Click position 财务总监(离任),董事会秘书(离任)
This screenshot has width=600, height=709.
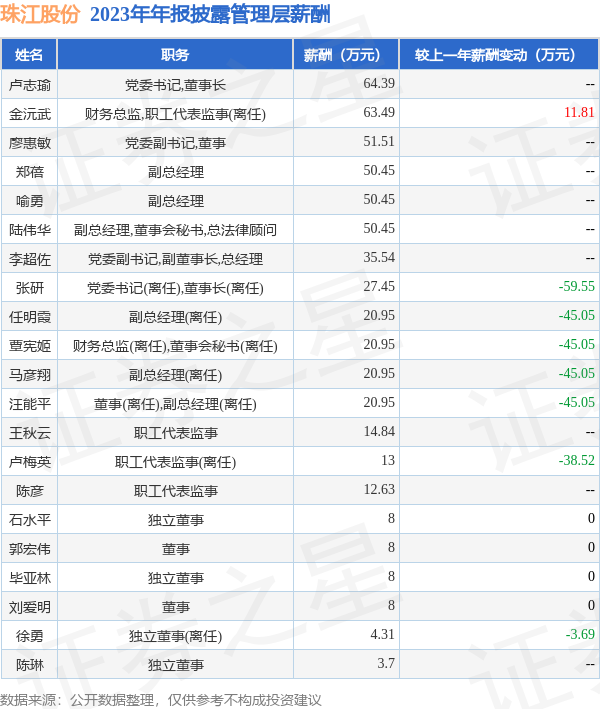[175, 346]
